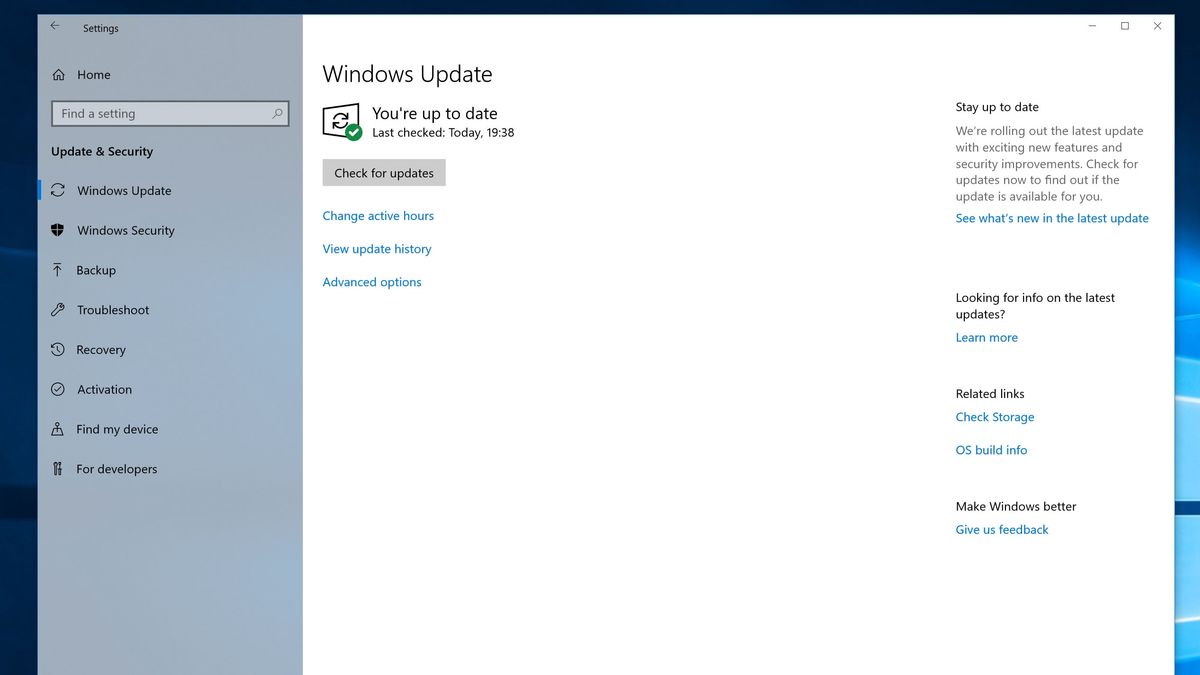The height and width of the screenshot is (675, 1200).
Task: Open Advanced options
Action: [x=371, y=281]
